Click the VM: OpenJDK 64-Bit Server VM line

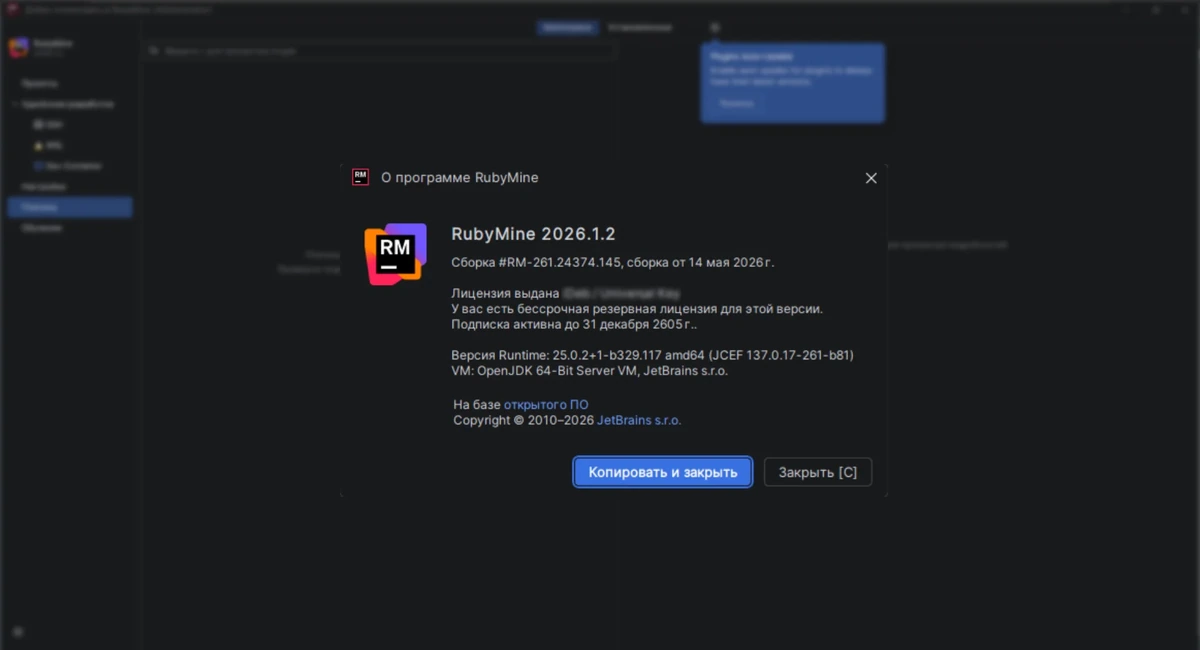click(590, 371)
